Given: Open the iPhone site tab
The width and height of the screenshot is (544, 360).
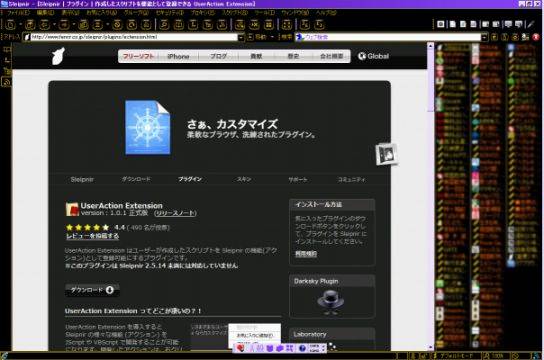Looking at the screenshot, I should tap(178, 56).
